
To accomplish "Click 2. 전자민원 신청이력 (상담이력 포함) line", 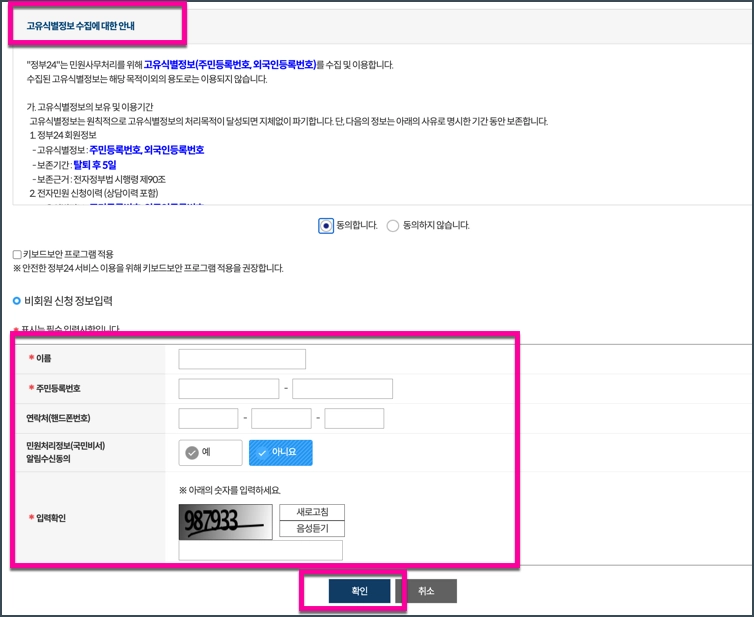I will coord(94,193).
